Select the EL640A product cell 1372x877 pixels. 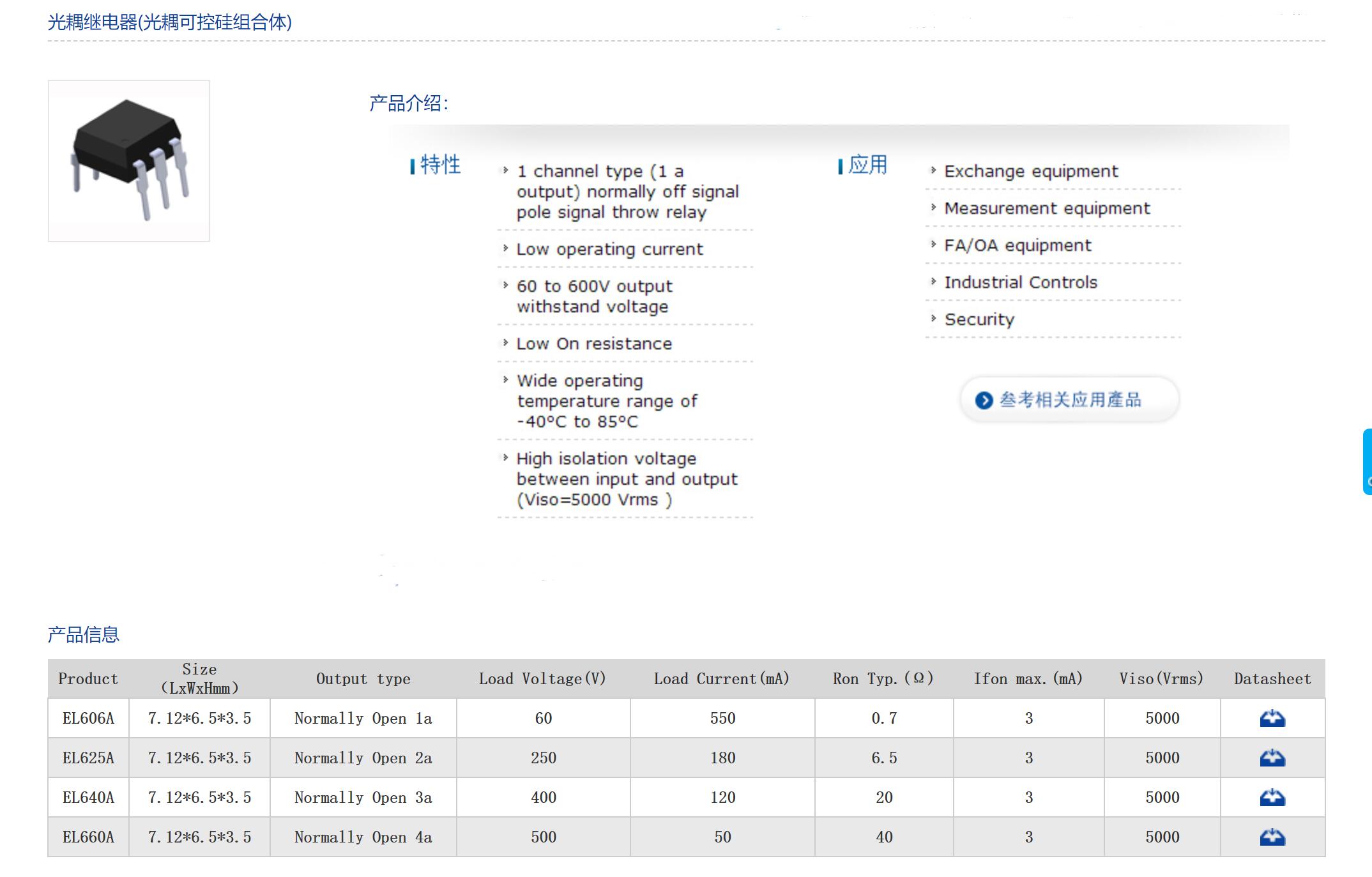[x=88, y=798]
